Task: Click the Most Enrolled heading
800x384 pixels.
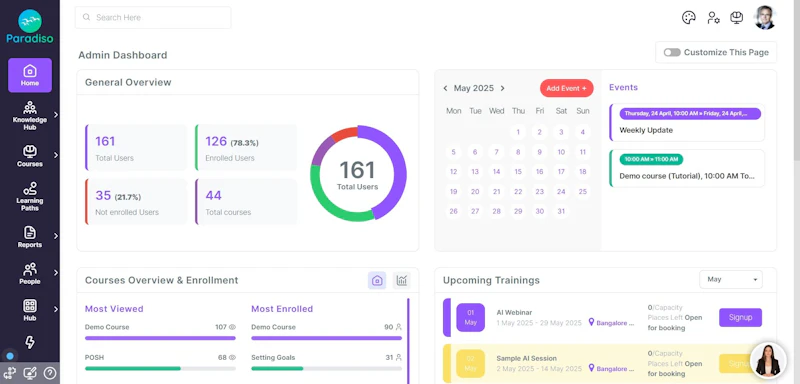Action: [282, 309]
